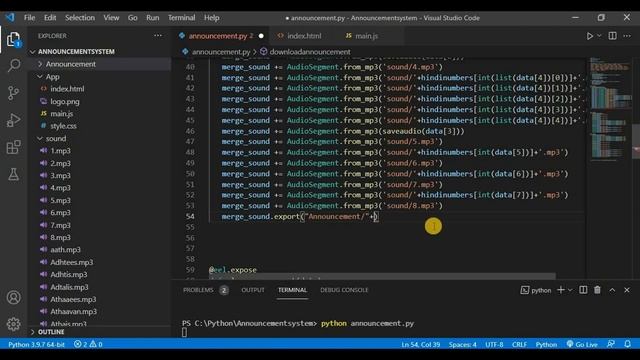The width and height of the screenshot is (640, 360).
Task: Open the launch profile dropdown beside plus
Action: tap(570, 290)
